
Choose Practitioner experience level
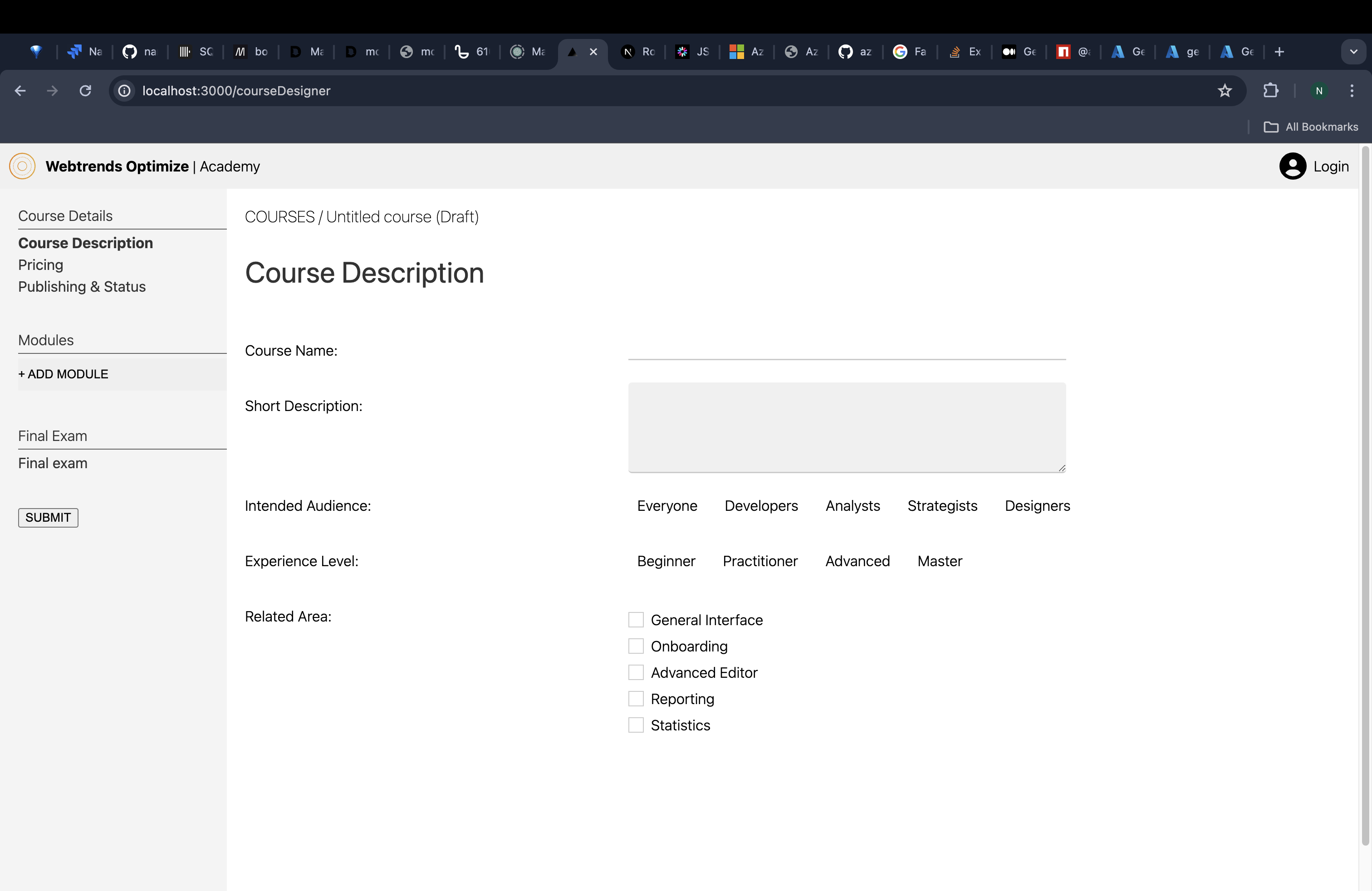coord(760,561)
